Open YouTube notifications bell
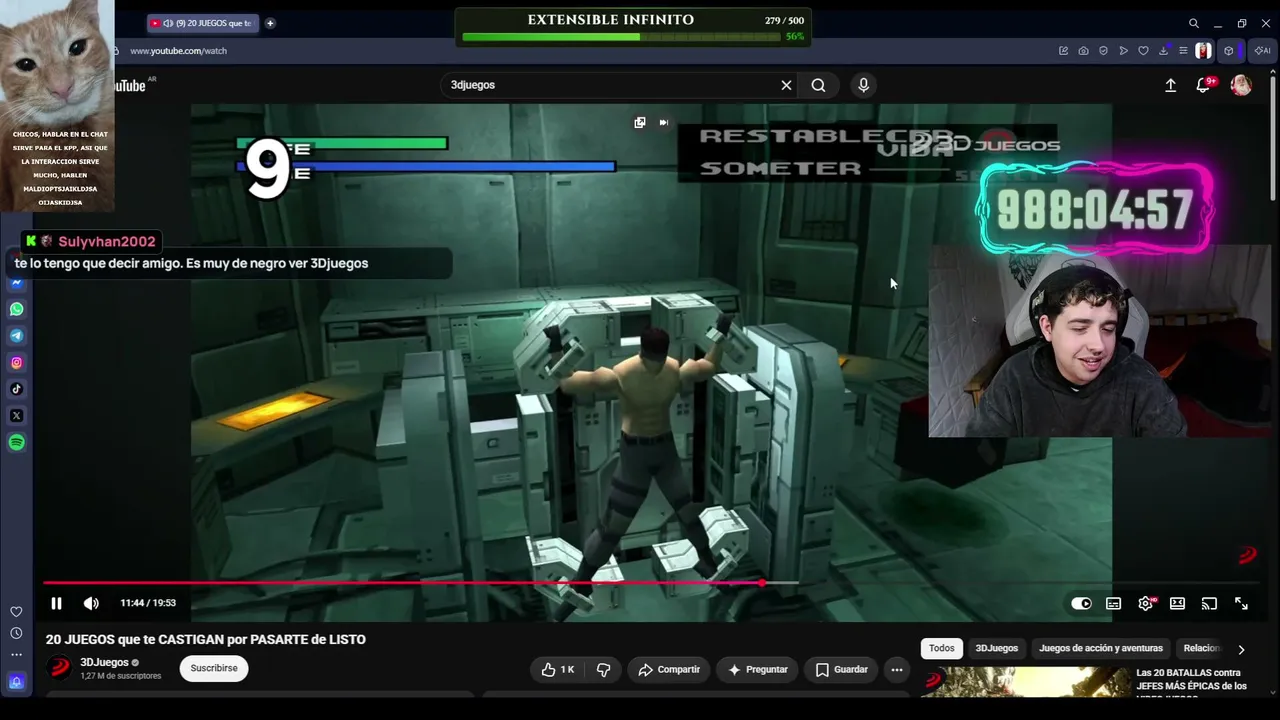Screen dimensions: 1280x720 click(1203, 85)
